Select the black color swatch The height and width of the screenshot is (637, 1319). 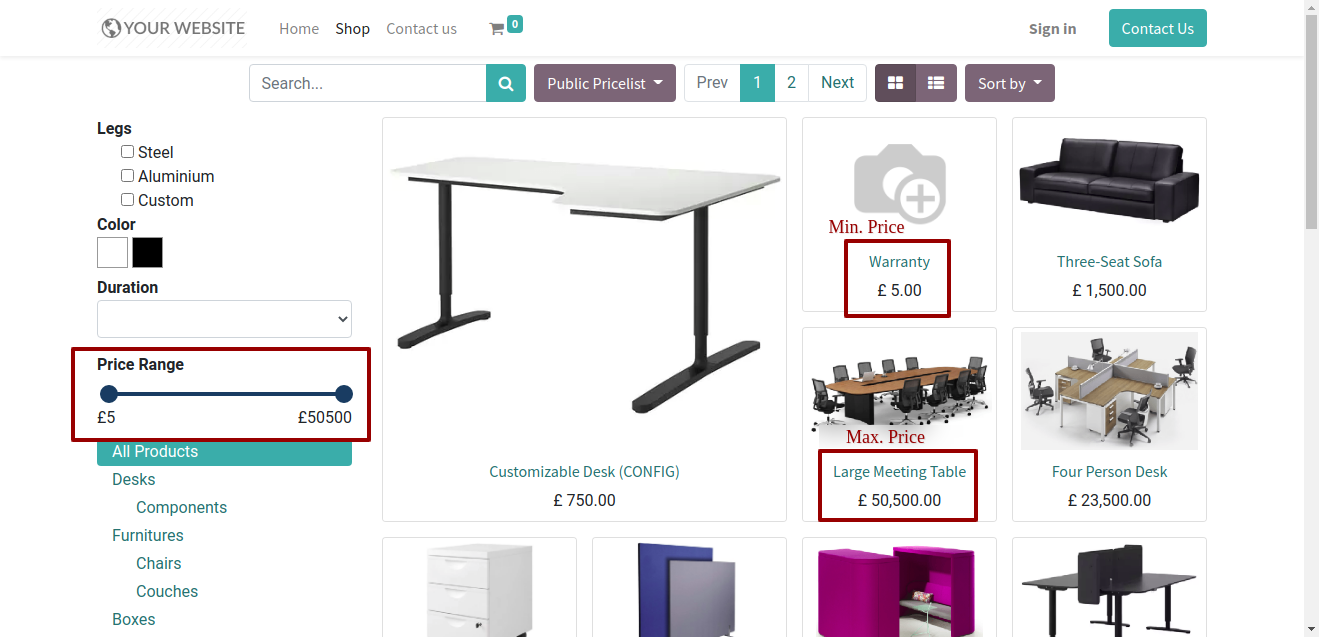(x=147, y=253)
